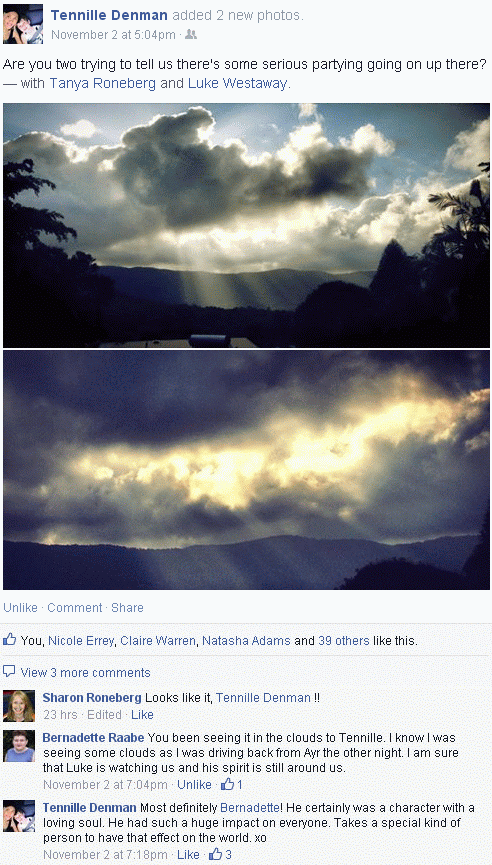492x865 pixels.
Task: Open Sharon Roneberg's avatar thumbnail
Action: tap(19, 706)
